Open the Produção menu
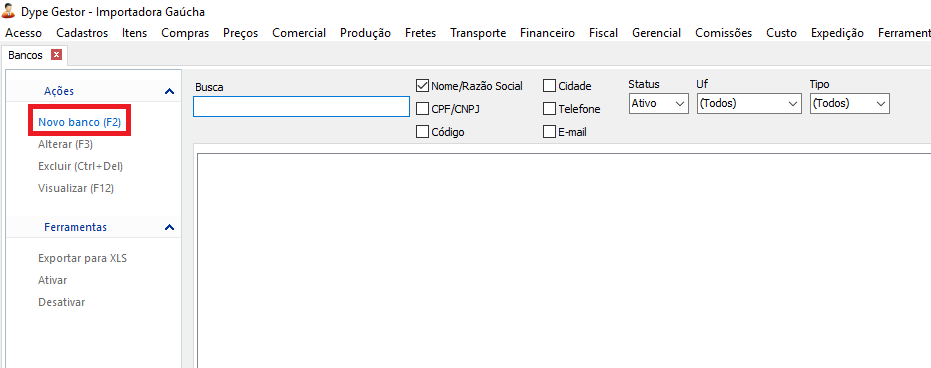Screen dimensions: 931x368 point(365,33)
